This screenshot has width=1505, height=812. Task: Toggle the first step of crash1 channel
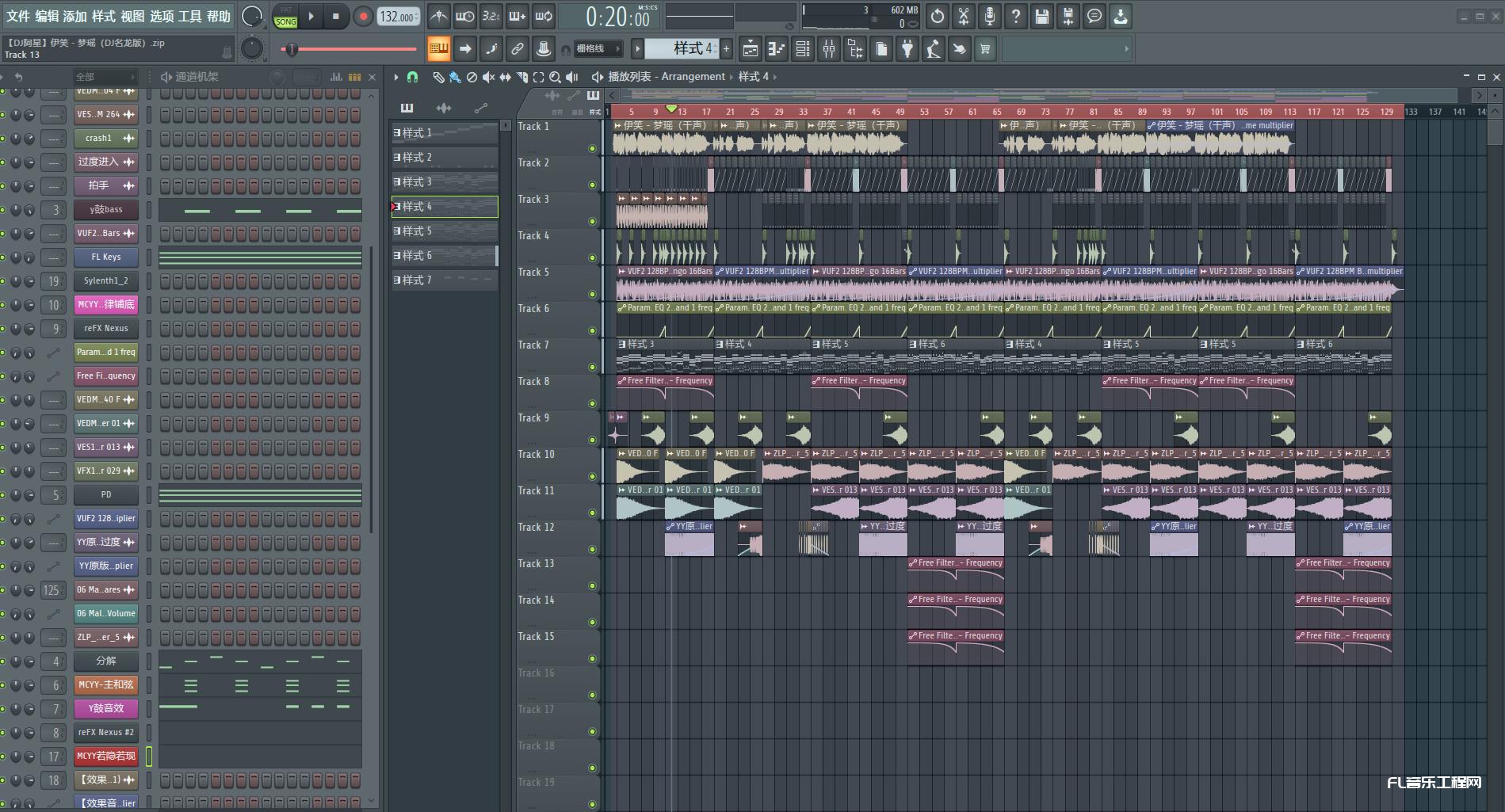[x=166, y=138]
